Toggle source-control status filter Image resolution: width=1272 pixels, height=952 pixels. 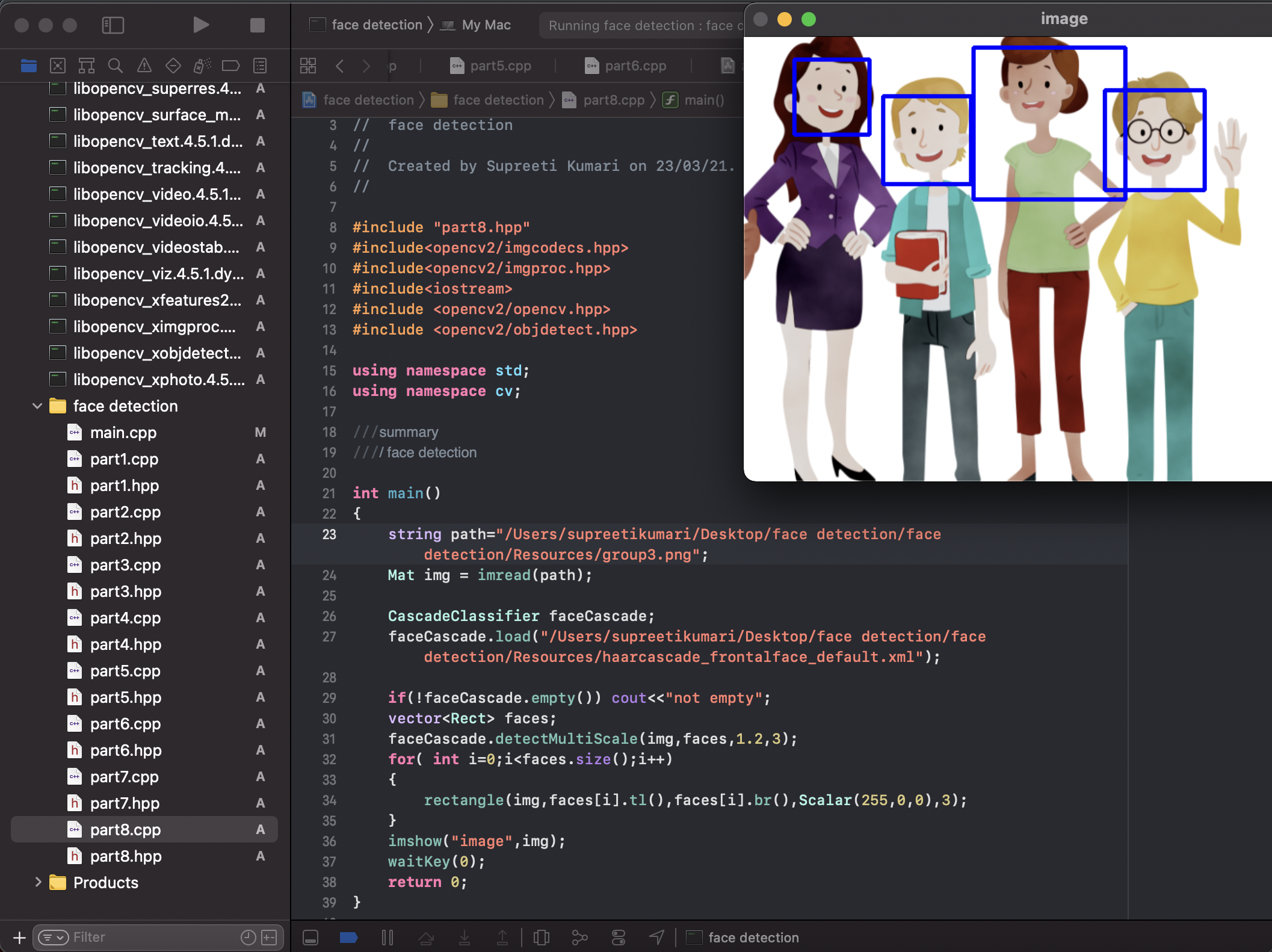click(x=270, y=938)
